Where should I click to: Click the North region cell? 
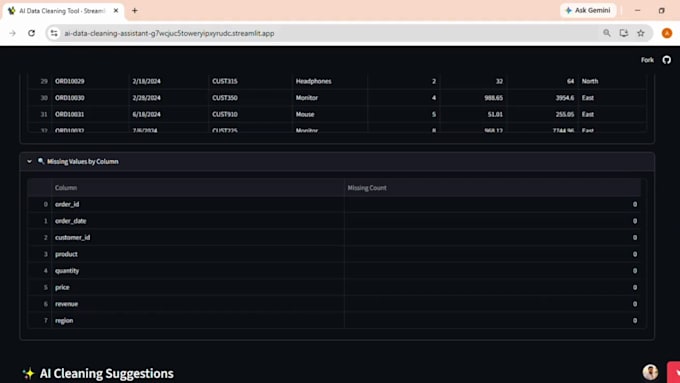612,81
